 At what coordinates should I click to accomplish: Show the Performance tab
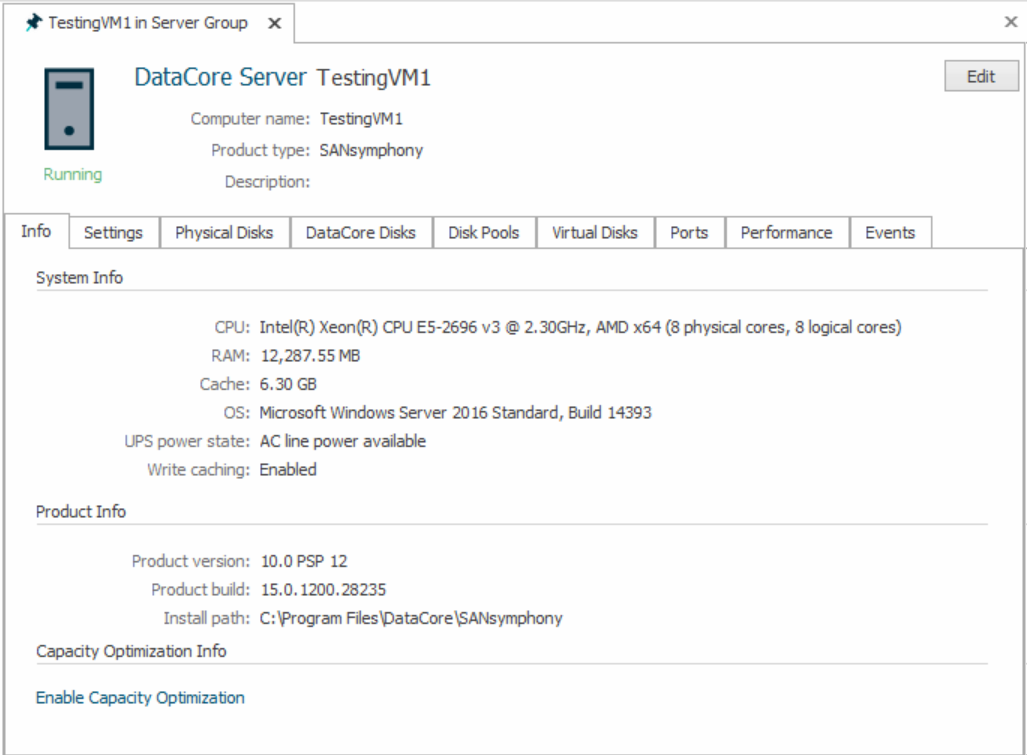pyautogui.click(x=786, y=233)
